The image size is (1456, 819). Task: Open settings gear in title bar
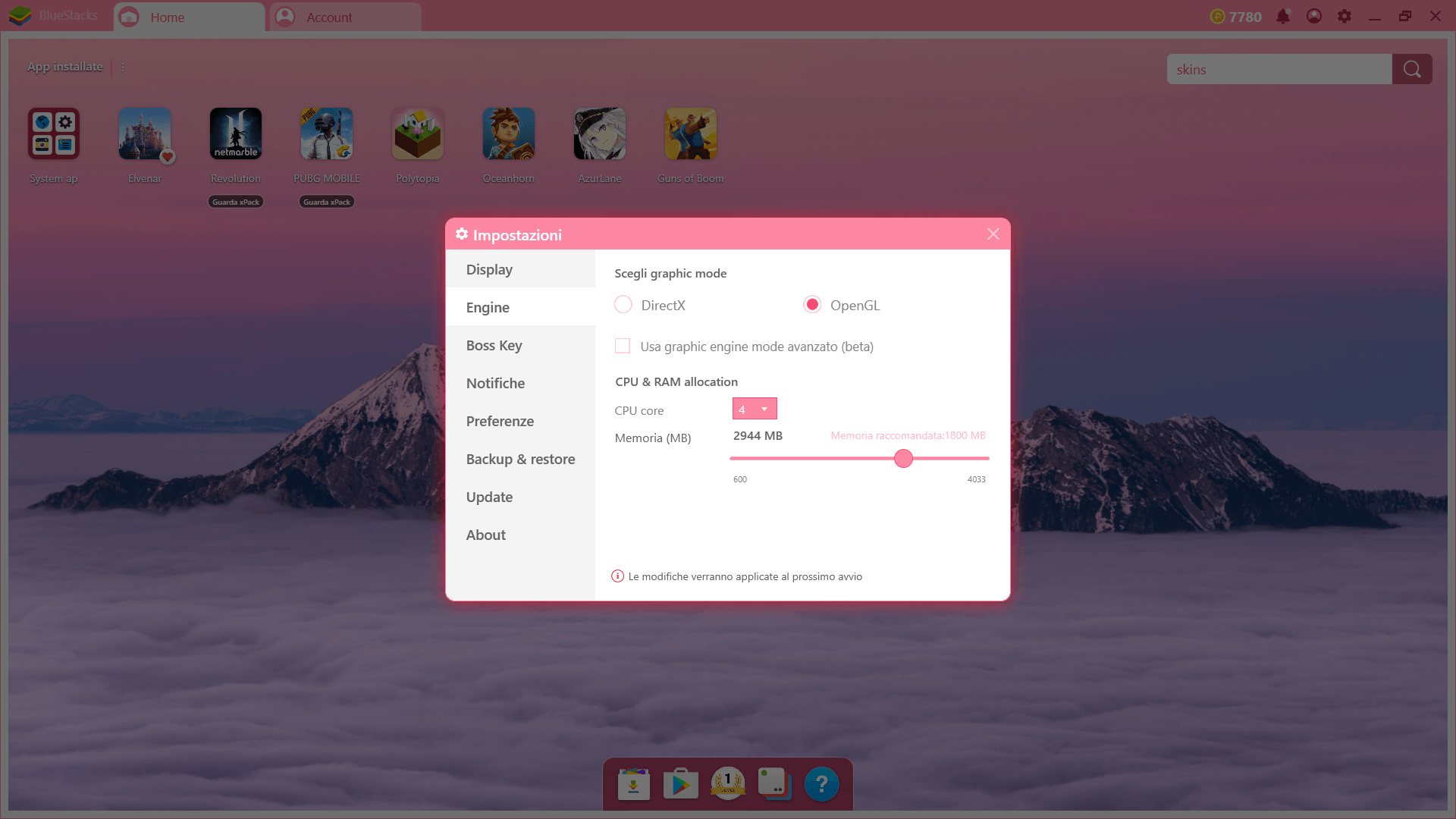[x=1345, y=16]
